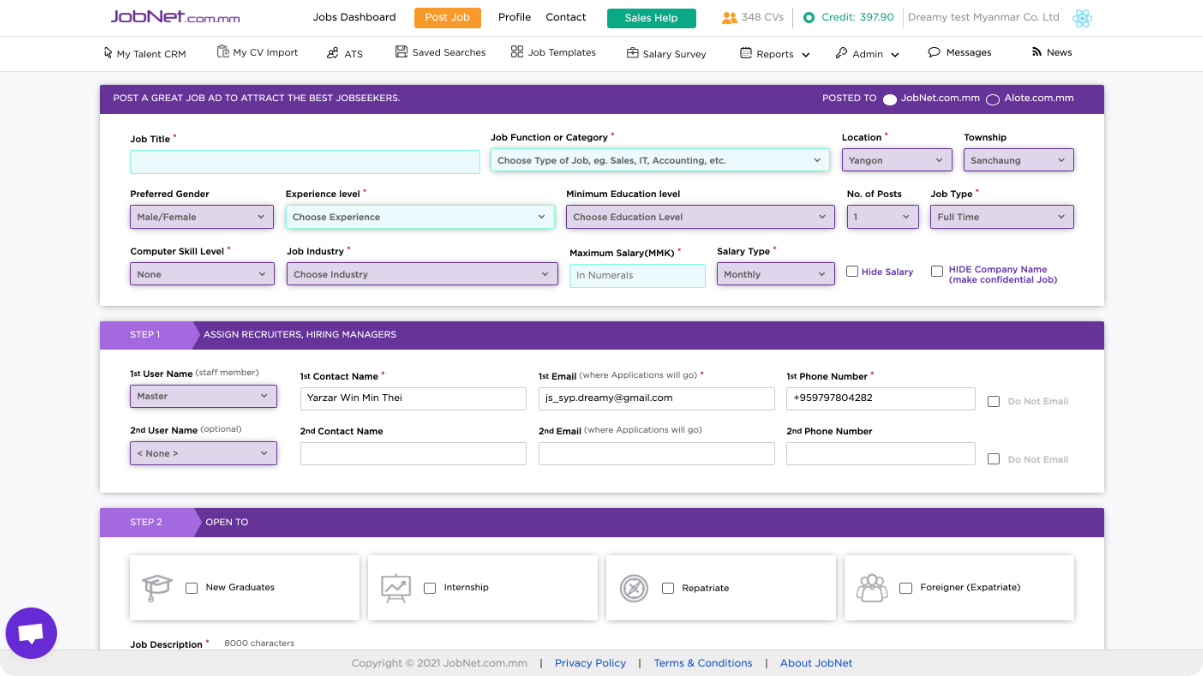
Task: Open the Job Type dropdown showing Full Time
Action: click(x=1002, y=217)
